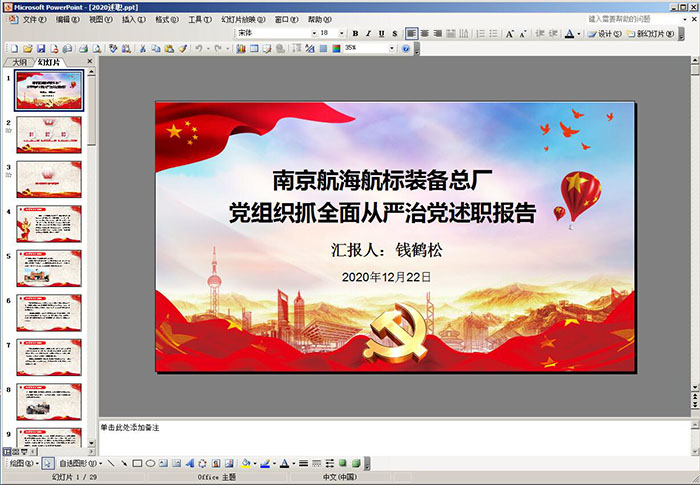Select the Rectangle shape tool

pyautogui.click(x=137, y=464)
